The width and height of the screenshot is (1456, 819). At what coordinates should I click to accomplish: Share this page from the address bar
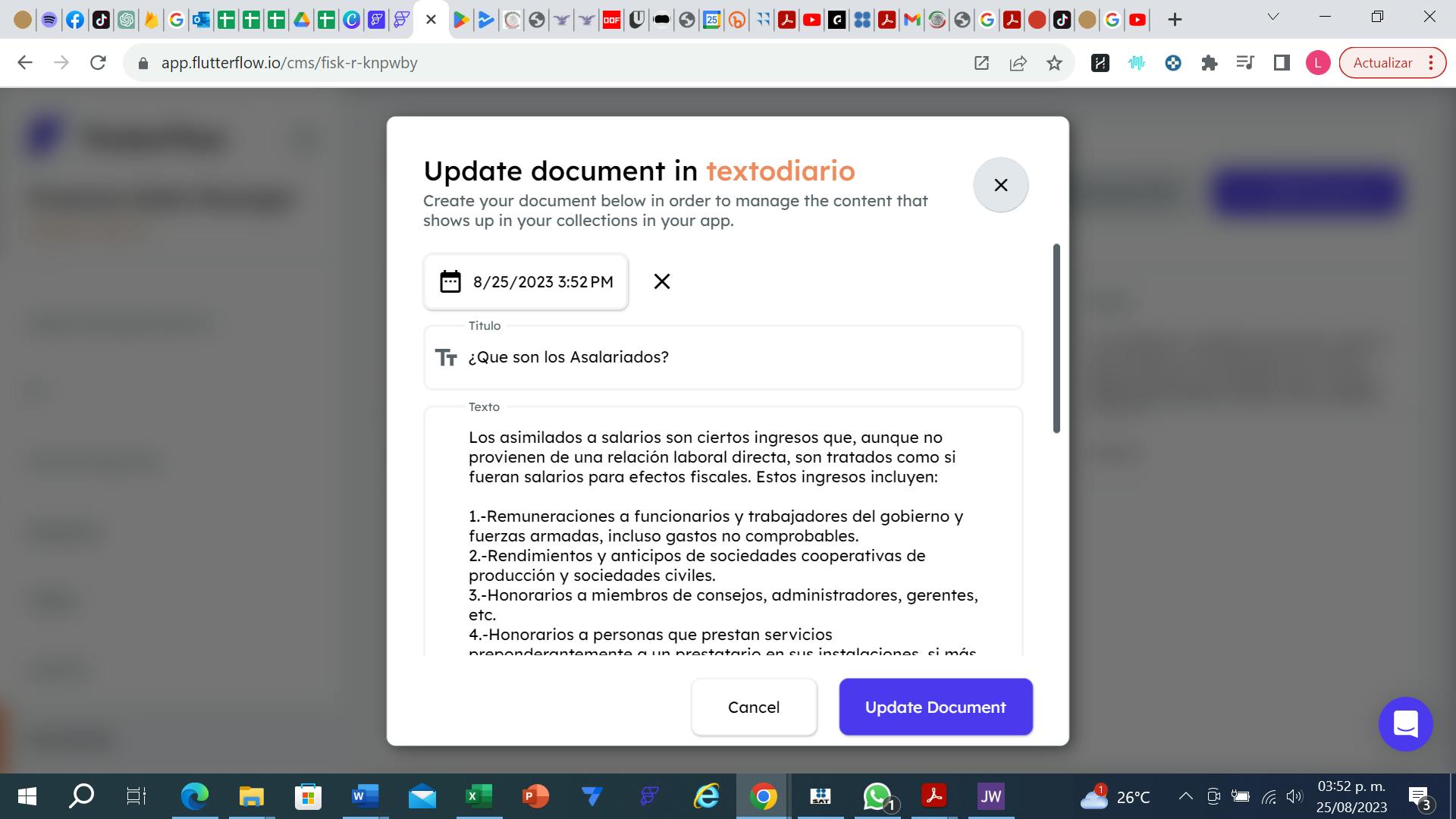(1018, 63)
